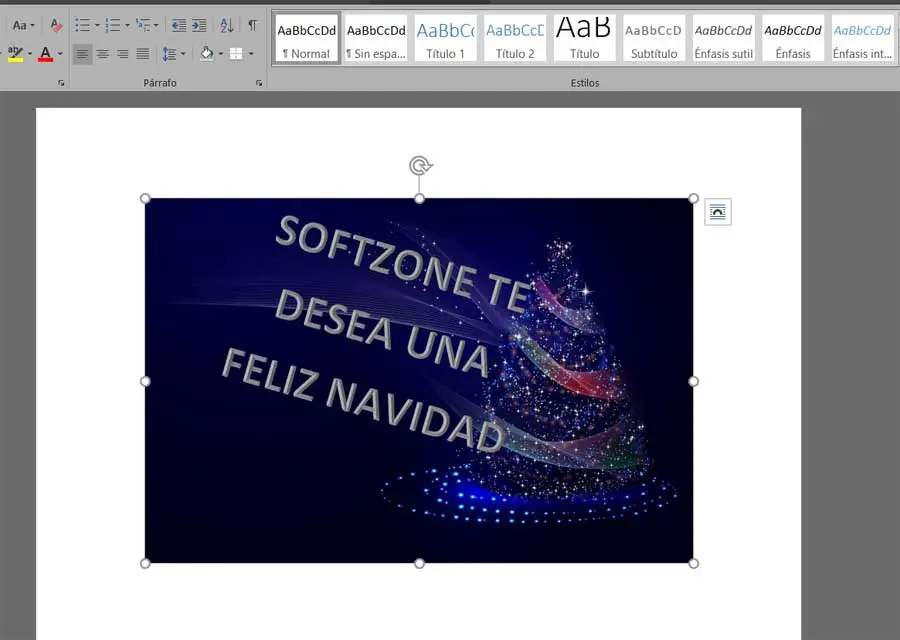Click the image rotation handle
The height and width of the screenshot is (640, 900).
click(420, 165)
